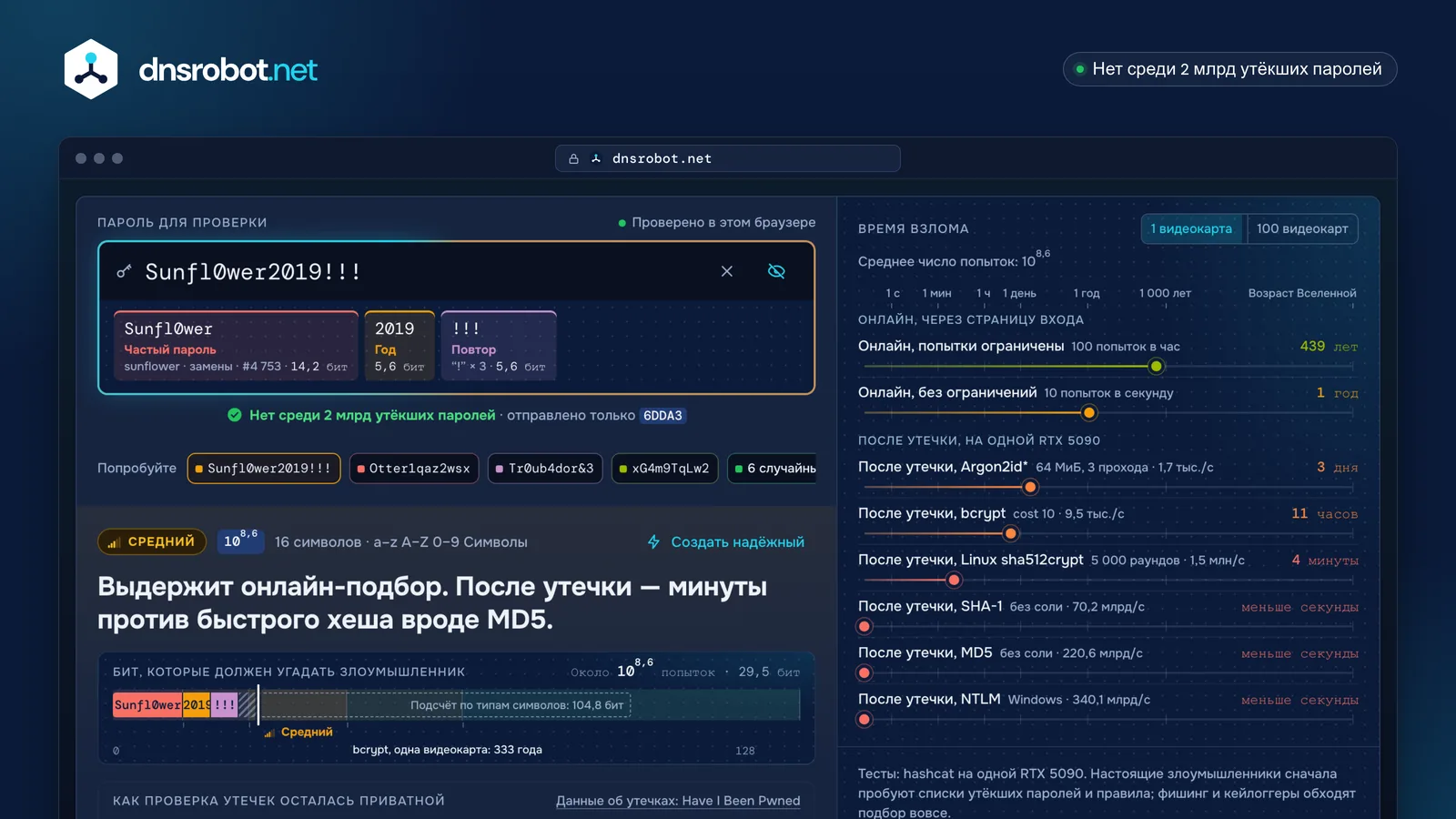
Task: Click the СРЕДНИЙ strength badge
Action: tap(151, 542)
